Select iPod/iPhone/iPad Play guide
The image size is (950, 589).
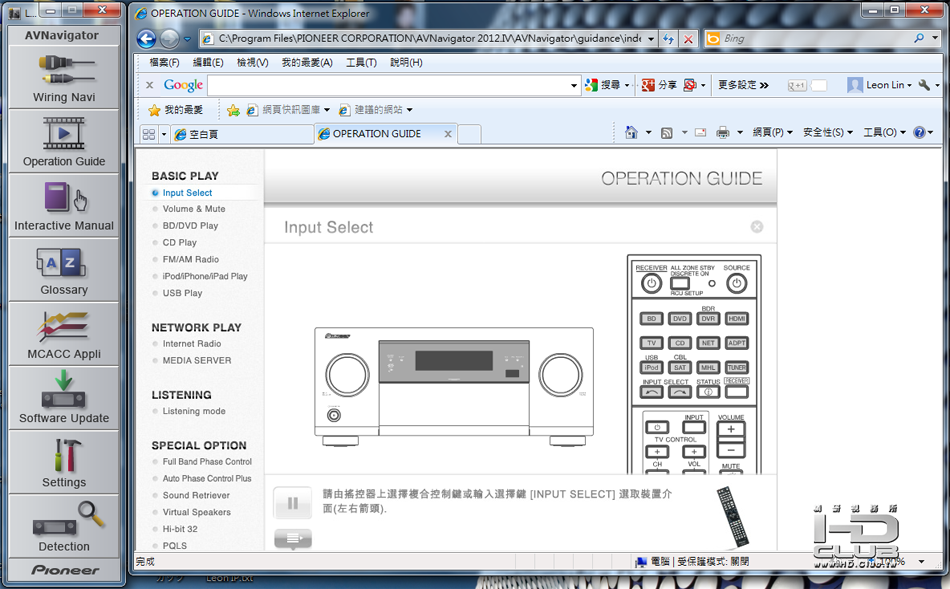205,276
